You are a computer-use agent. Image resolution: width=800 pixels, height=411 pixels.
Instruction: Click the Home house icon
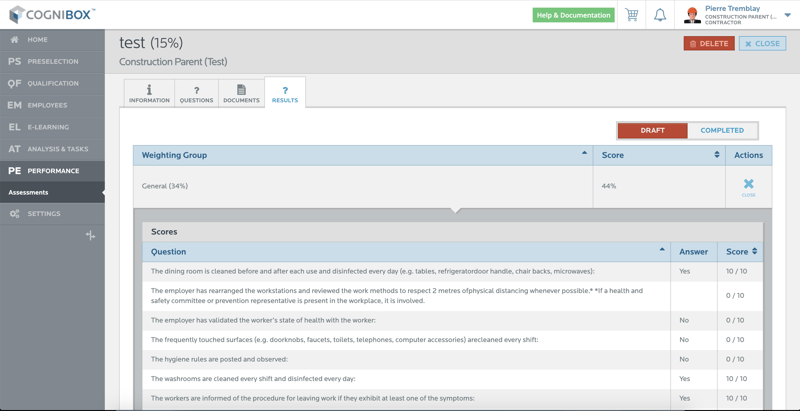[x=14, y=39]
